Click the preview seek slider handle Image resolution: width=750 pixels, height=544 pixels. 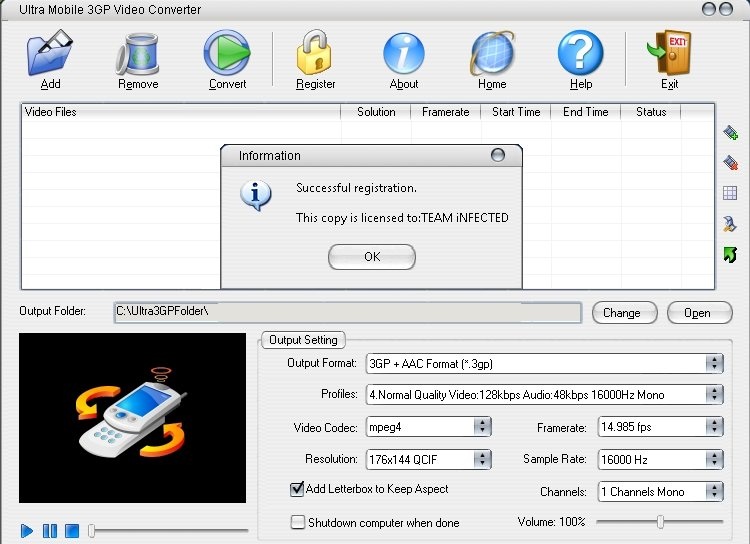(x=91, y=530)
